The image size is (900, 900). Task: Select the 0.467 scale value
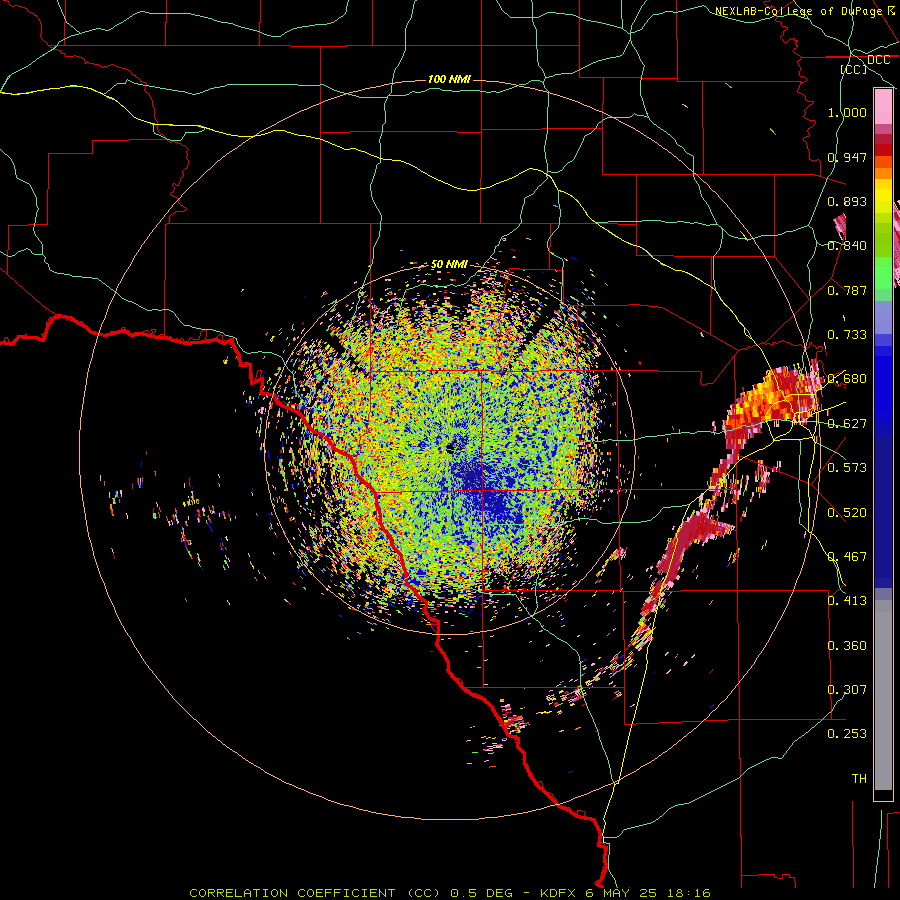tap(847, 557)
